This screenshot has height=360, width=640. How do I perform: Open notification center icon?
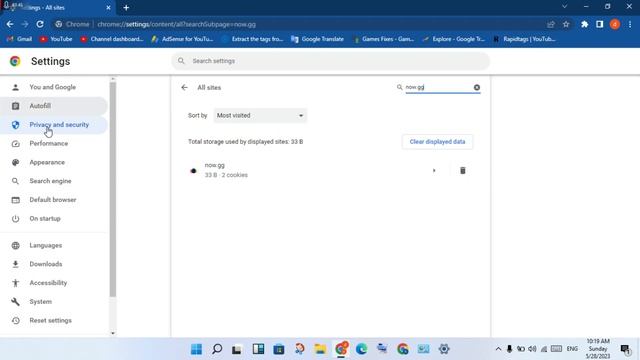[x=625, y=349]
